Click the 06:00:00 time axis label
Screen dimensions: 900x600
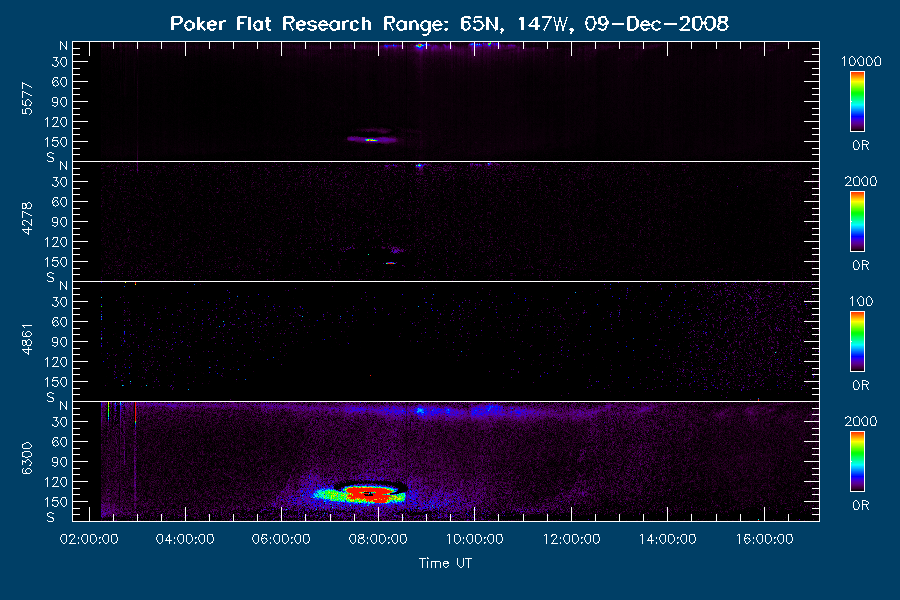(x=281, y=539)
